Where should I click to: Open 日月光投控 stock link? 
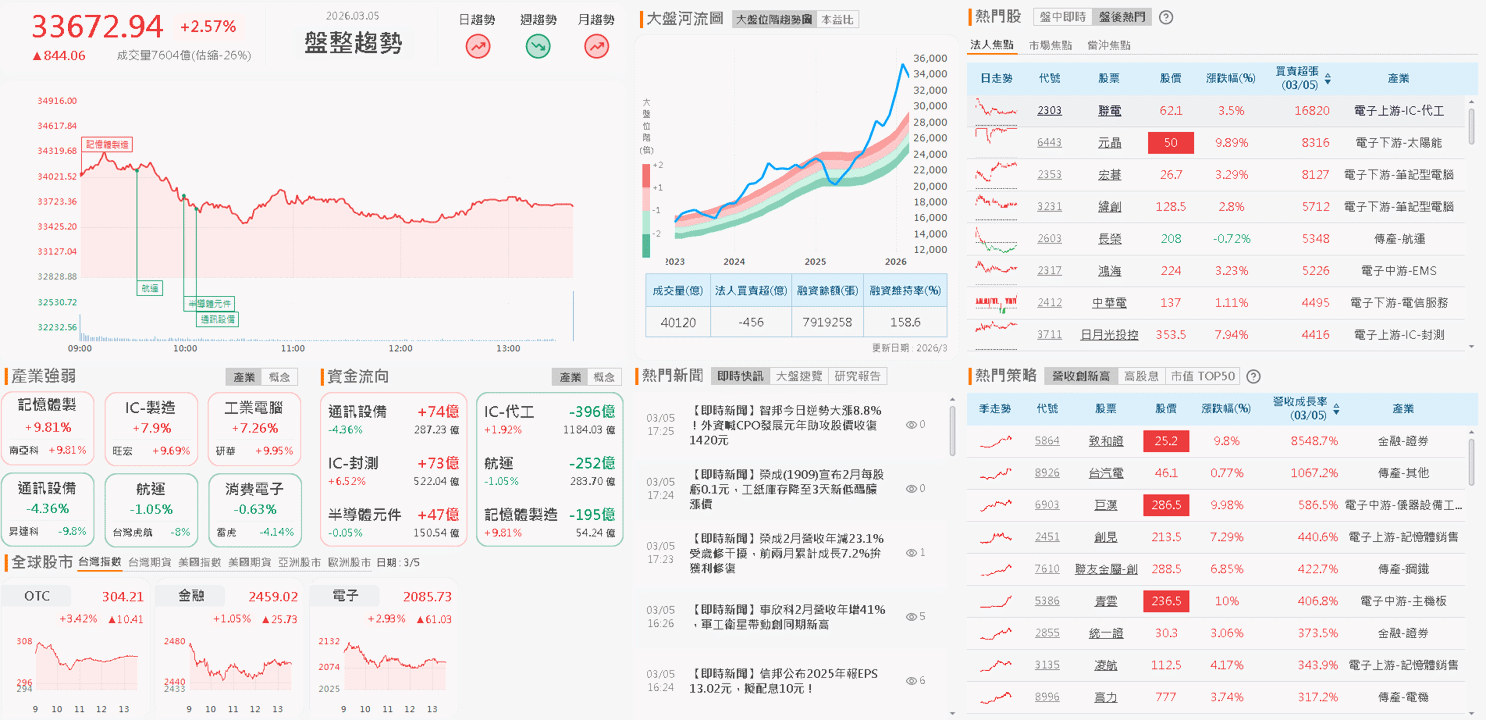[1110, 335]
